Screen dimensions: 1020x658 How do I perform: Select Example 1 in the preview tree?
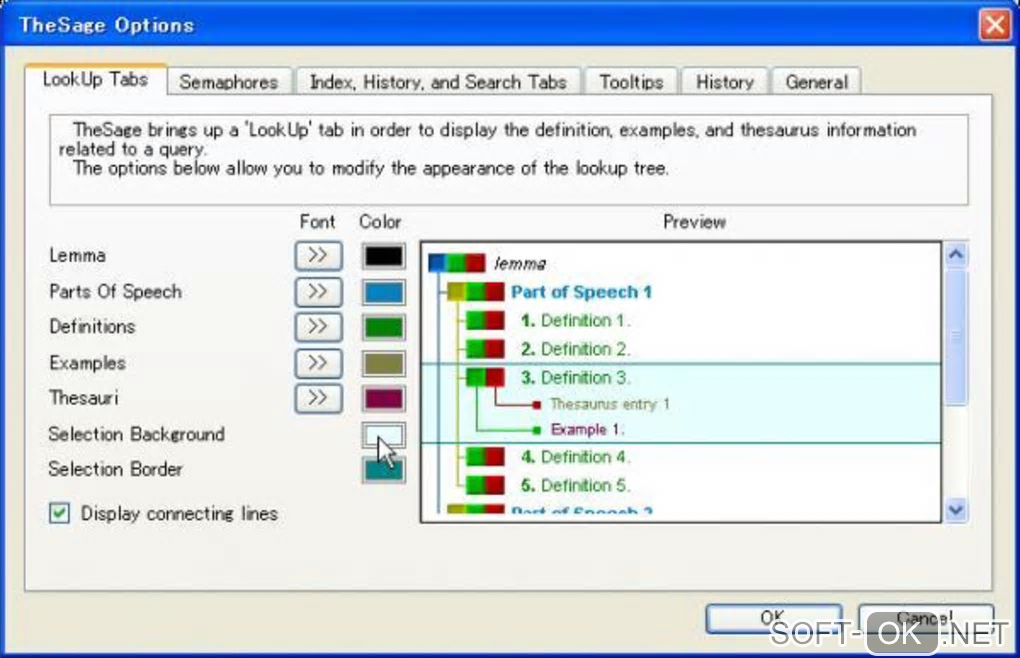pos(587,429)
